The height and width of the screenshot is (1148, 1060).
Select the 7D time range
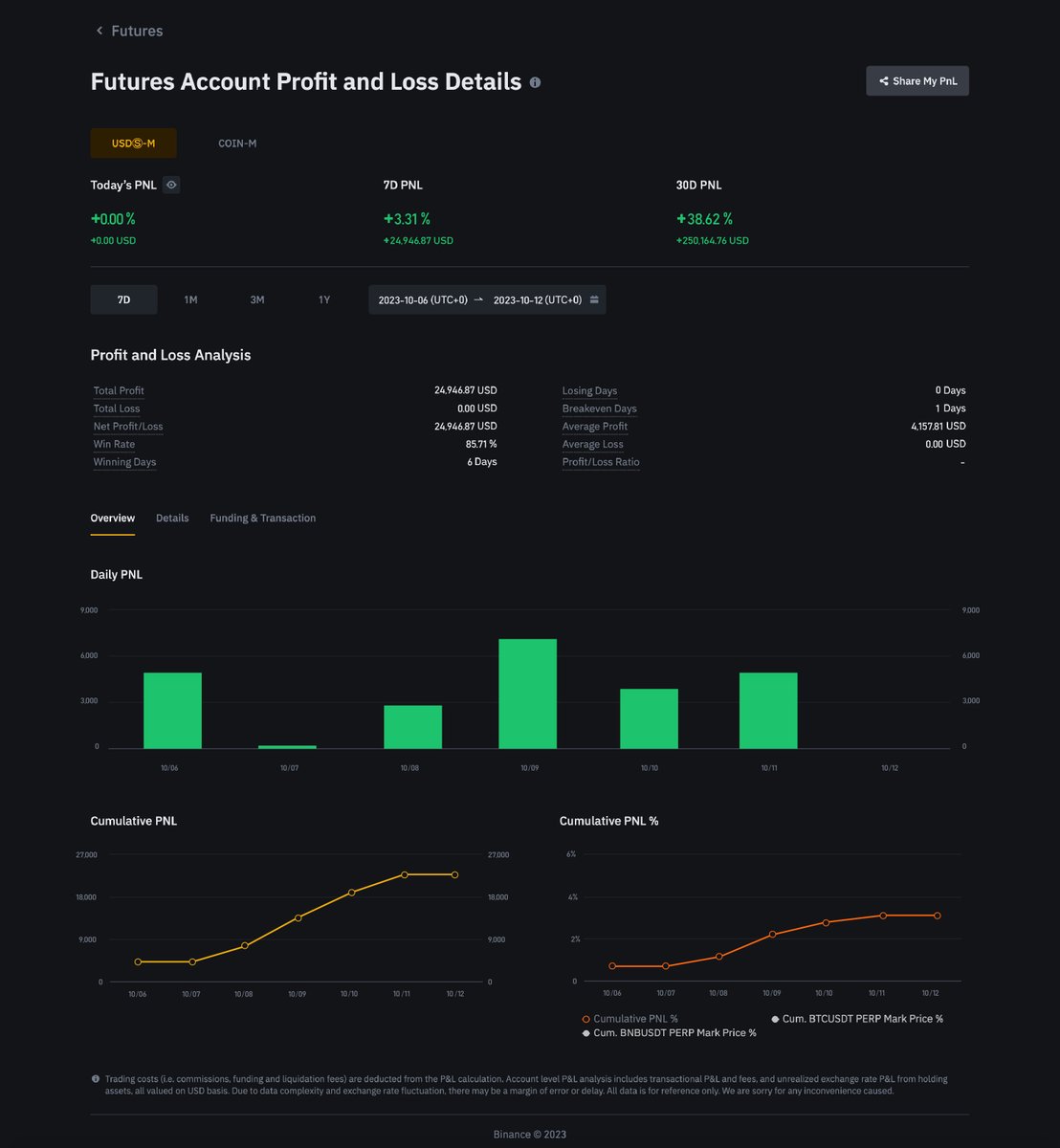coord(123,299)
